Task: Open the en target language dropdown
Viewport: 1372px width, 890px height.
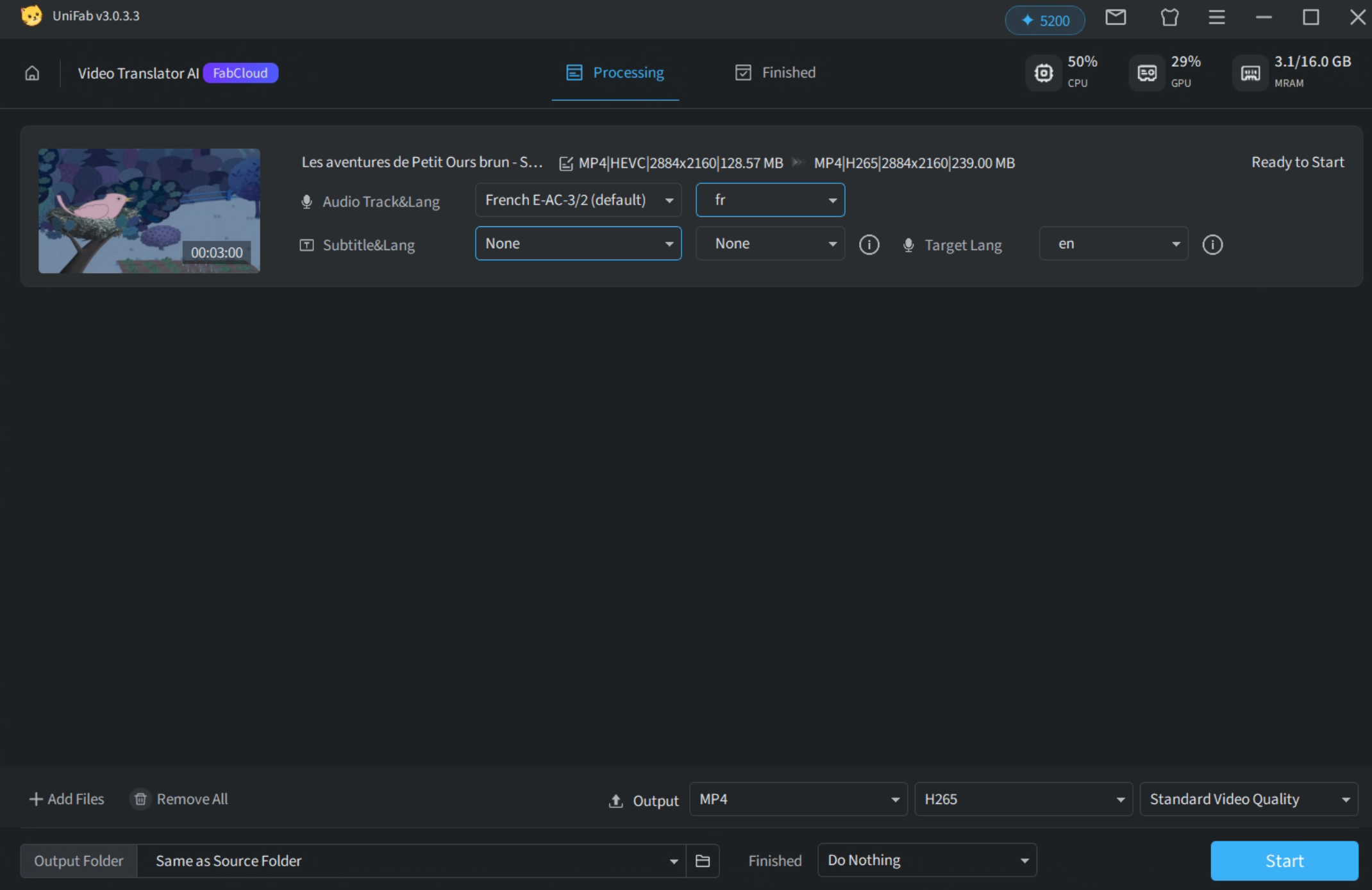Action: (x=1113, y=244)
